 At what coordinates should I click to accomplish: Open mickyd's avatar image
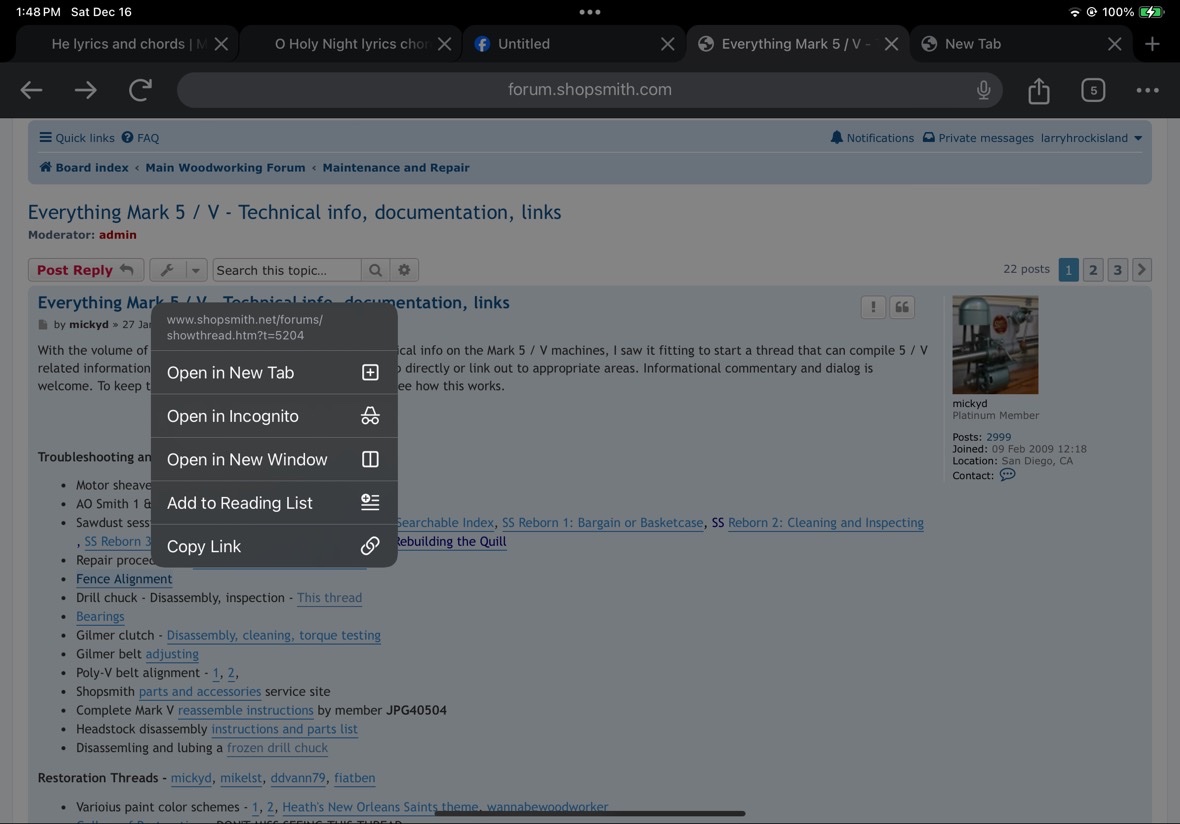[995, 345]
